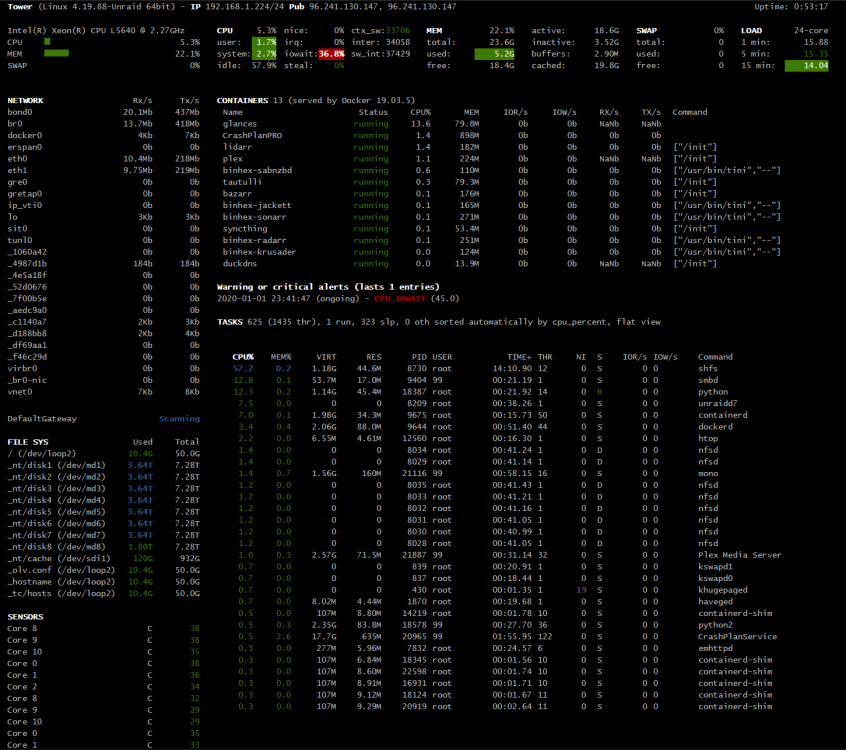Click the bond0 network interface row
The height and width of the screenshot is (750, 846).
tap(103, 112)
